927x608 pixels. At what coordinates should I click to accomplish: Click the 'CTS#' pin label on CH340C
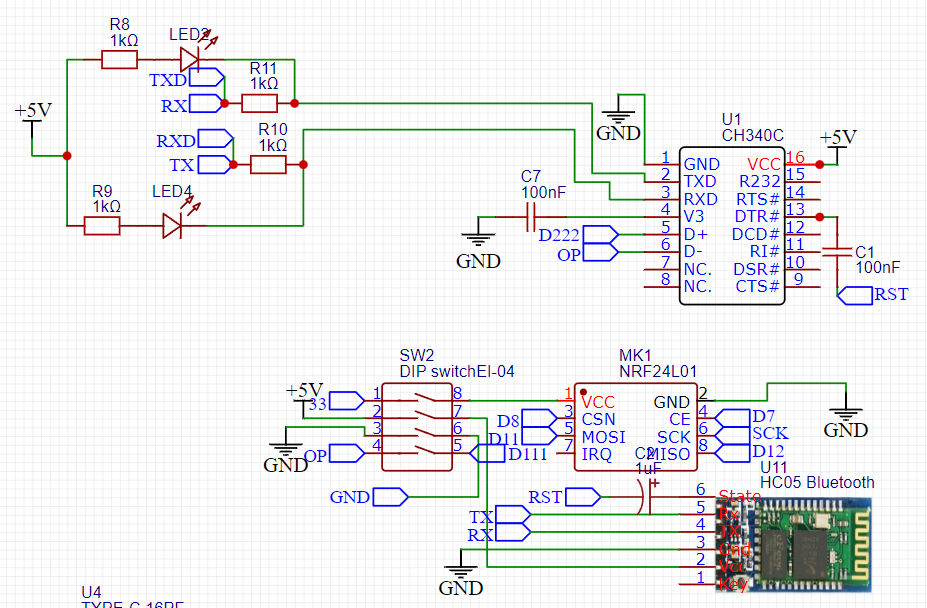click(x=758, y=287)
